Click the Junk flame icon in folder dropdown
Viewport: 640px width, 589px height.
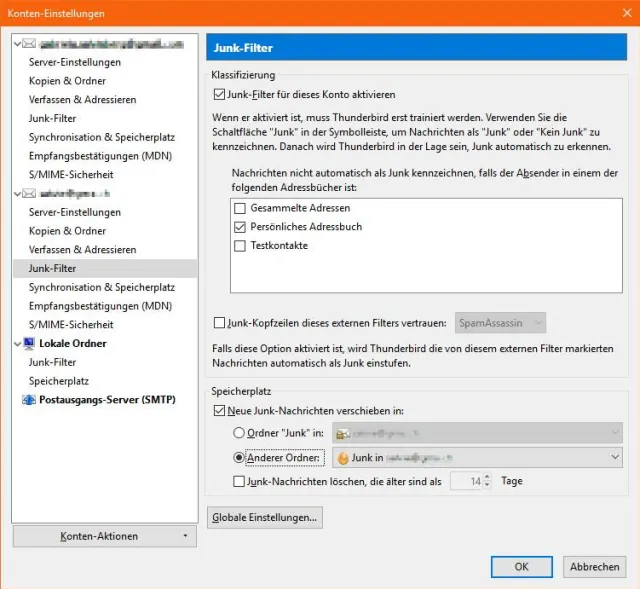coord(343,458)
